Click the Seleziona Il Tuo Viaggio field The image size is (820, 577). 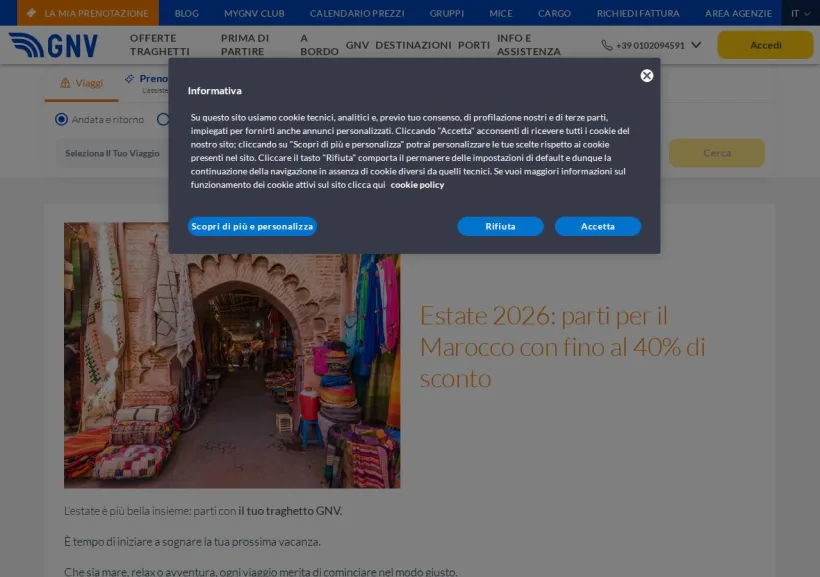tap(112, 153)
